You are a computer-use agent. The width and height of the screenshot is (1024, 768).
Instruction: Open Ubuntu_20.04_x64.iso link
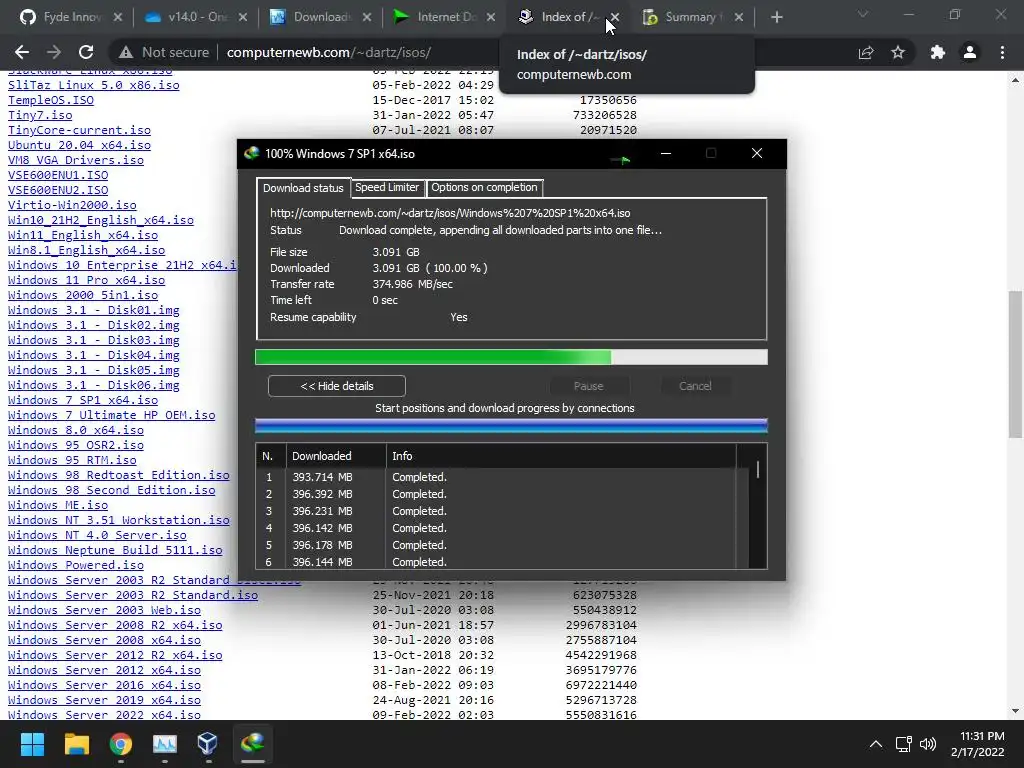[x=79, y=145]
